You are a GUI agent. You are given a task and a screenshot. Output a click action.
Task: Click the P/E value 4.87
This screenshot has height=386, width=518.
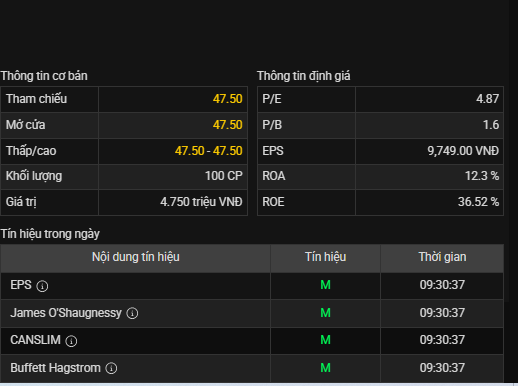click(x=487, y=99)
